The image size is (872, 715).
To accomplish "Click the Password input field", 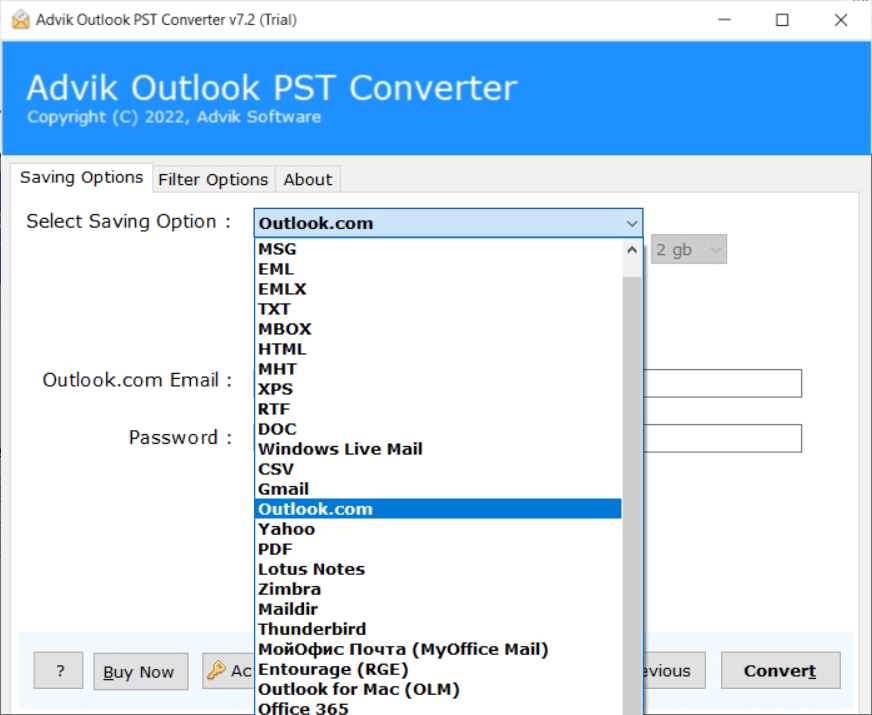I will [722, 438].
